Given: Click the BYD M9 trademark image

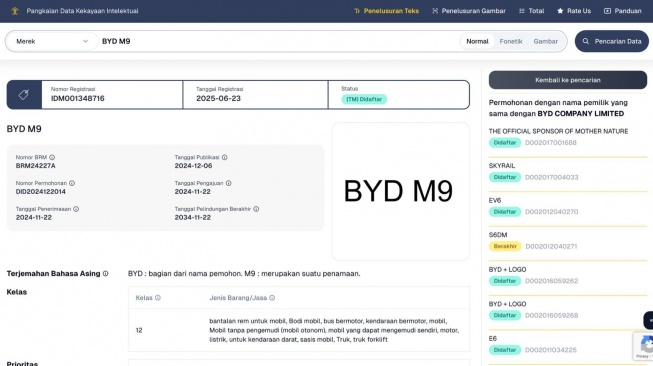Looking at the screenshot, I should pyautogui.click(x=401, y=192).
